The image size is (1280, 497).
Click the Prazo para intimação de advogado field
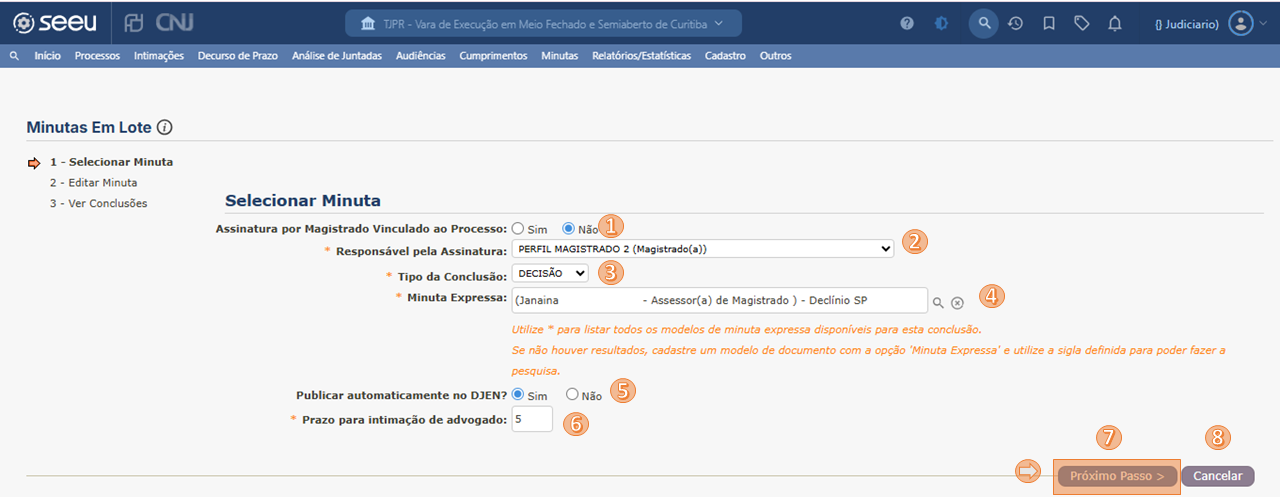532,419
